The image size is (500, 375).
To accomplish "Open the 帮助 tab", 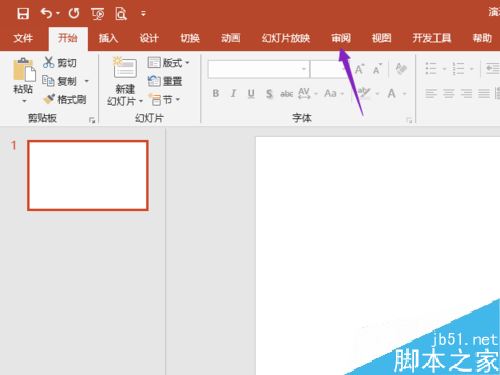I will click(482, 38).
